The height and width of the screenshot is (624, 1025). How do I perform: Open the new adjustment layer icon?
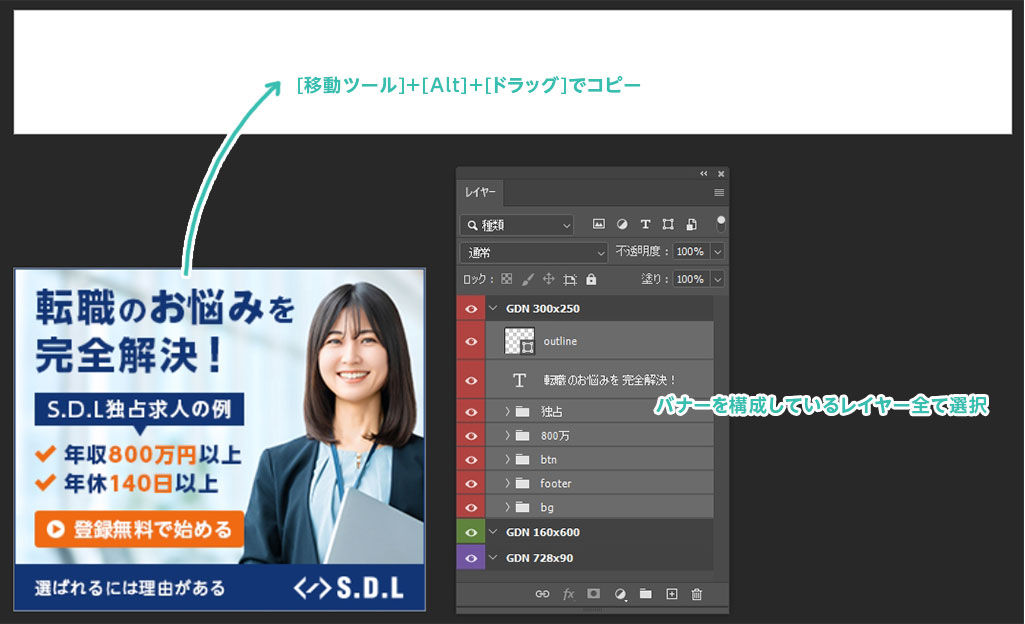coord(620,594)
